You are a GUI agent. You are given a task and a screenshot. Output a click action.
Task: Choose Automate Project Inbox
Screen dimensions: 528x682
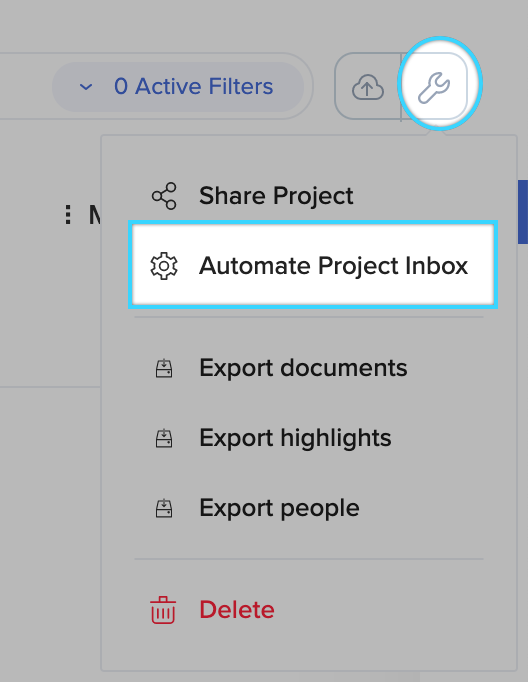pyautogui.click(x=313, y=265)
